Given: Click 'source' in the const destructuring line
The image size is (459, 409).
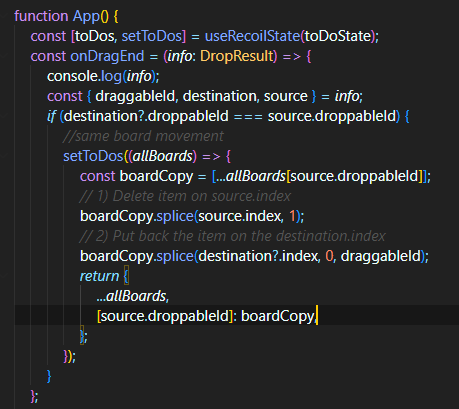Looking at the screenshot, I should click(x=286, y=96).
